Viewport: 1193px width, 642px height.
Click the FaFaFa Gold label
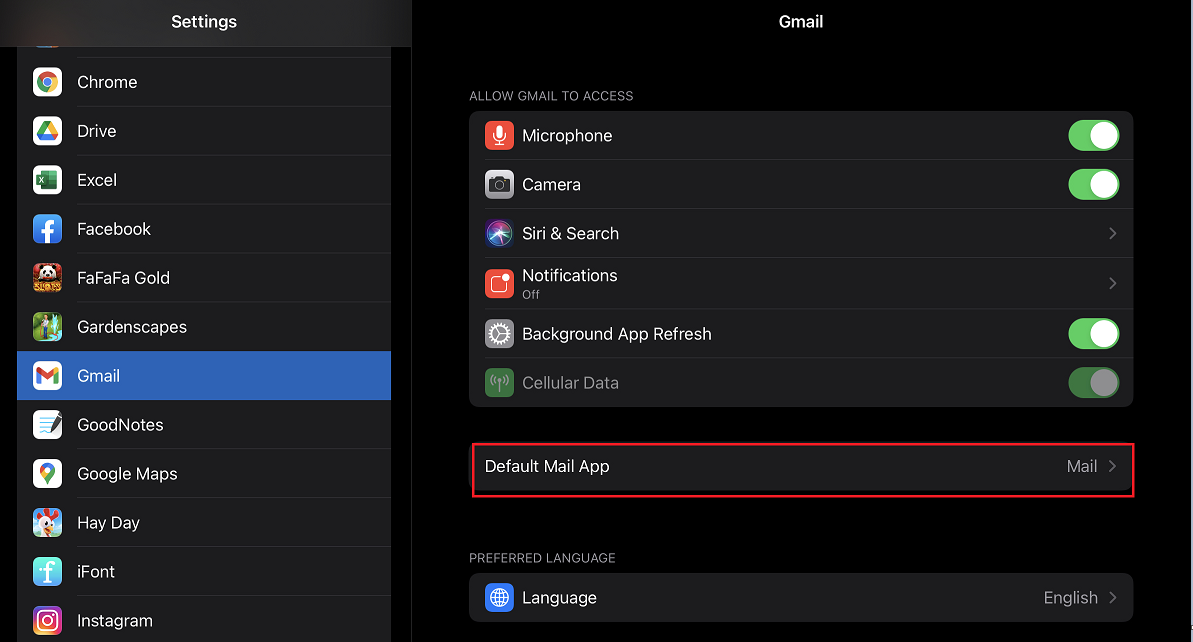pos(123,278)
